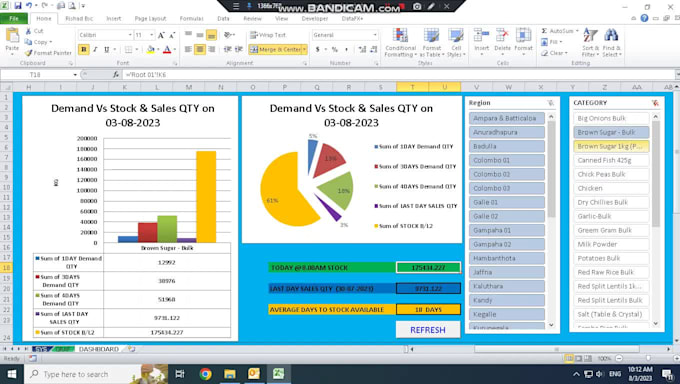Open the font name Calibri dropdown

(x=130, y=35)
